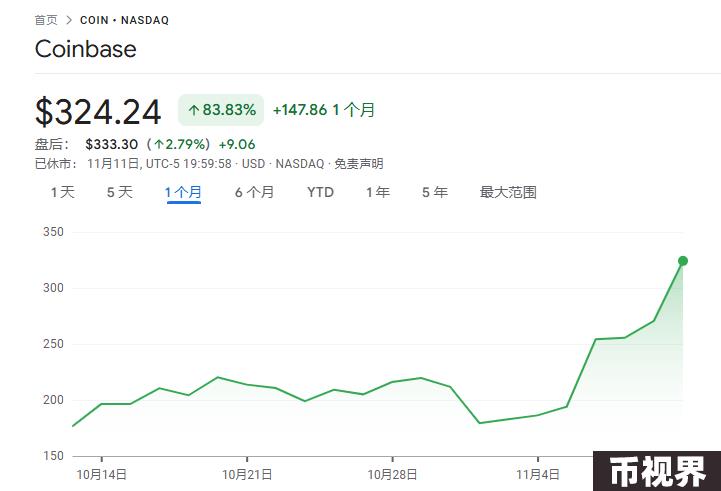721x491 pixels.
Task: Click the COIN · NASDAQ breadcrumb
Action: (x=124, y=20)
